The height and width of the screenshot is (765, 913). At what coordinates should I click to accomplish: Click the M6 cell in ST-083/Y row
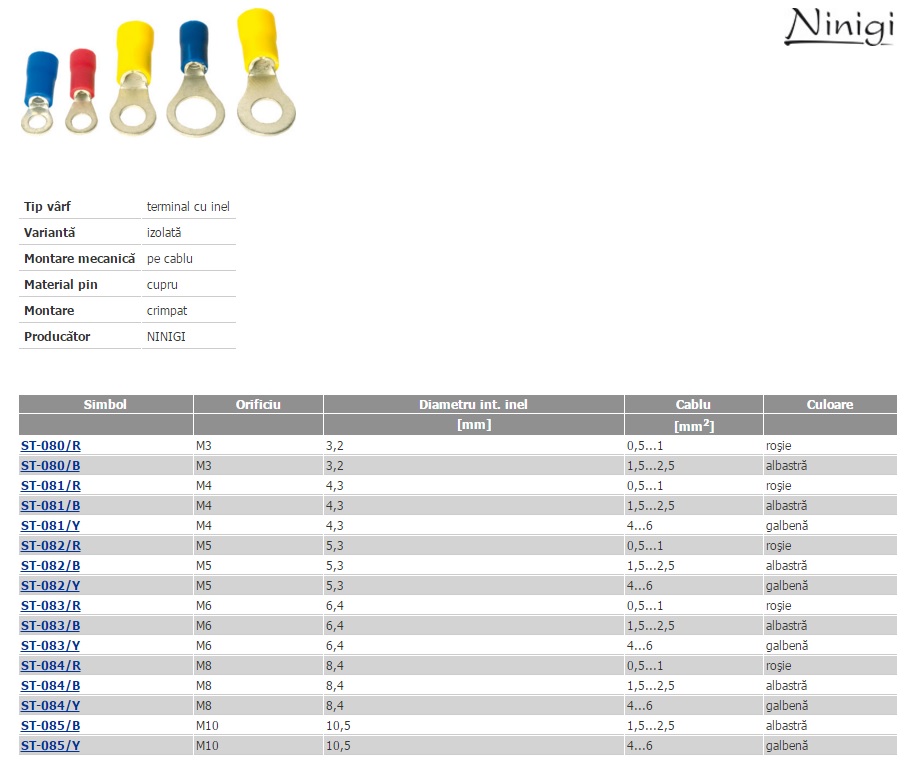pos(204,646)
